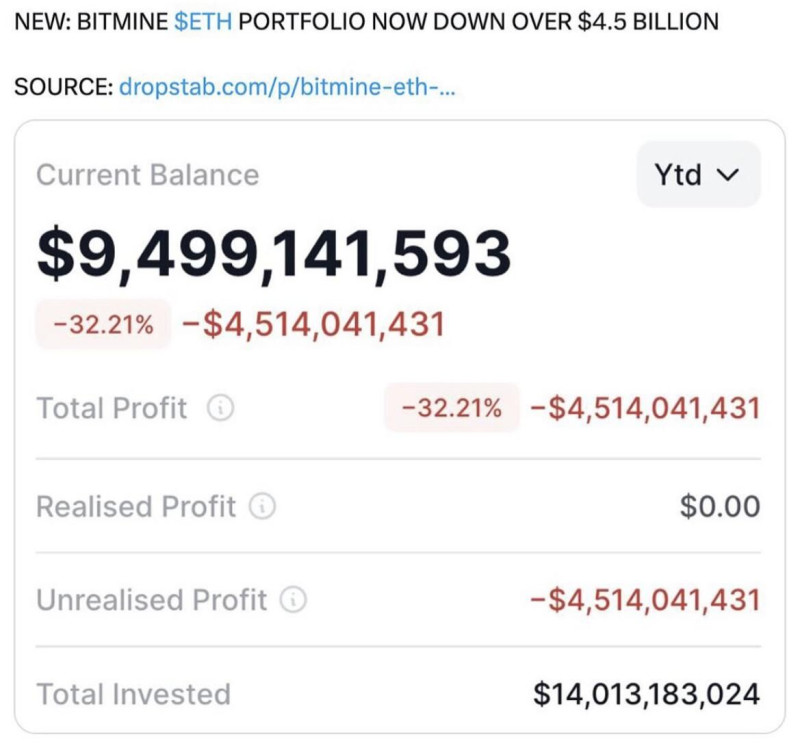This screenshot has width=800, height=752.
Task: Click the Realised Profit $0.00 value
Action: tap(720, 507)
